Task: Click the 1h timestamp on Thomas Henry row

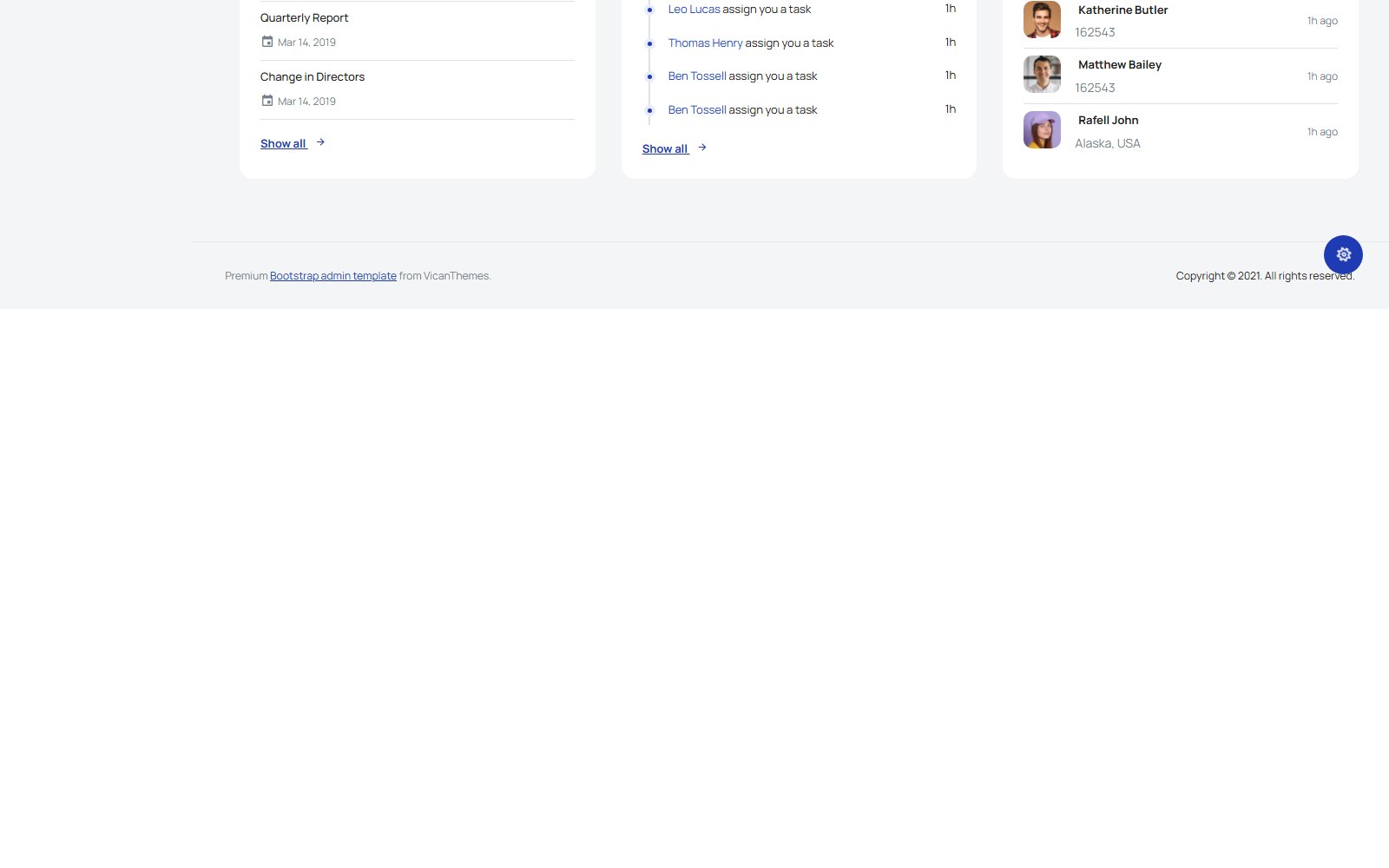Action: tap(951, 43)
